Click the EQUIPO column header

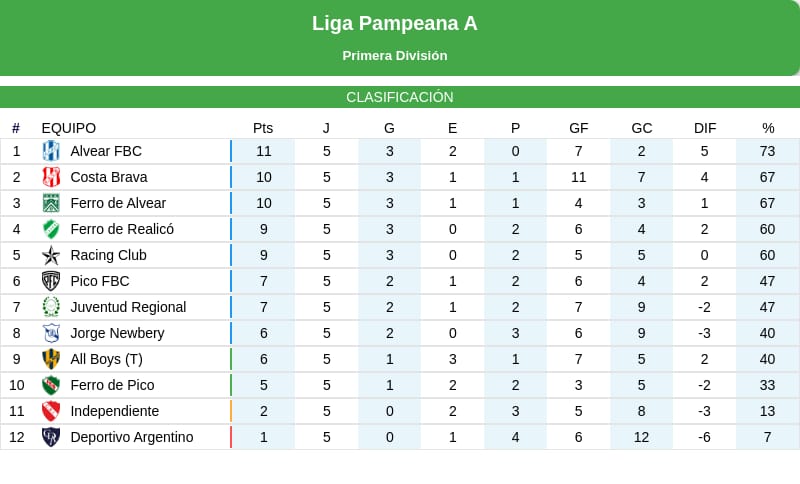pyautogui.click(x=68, y=128)
